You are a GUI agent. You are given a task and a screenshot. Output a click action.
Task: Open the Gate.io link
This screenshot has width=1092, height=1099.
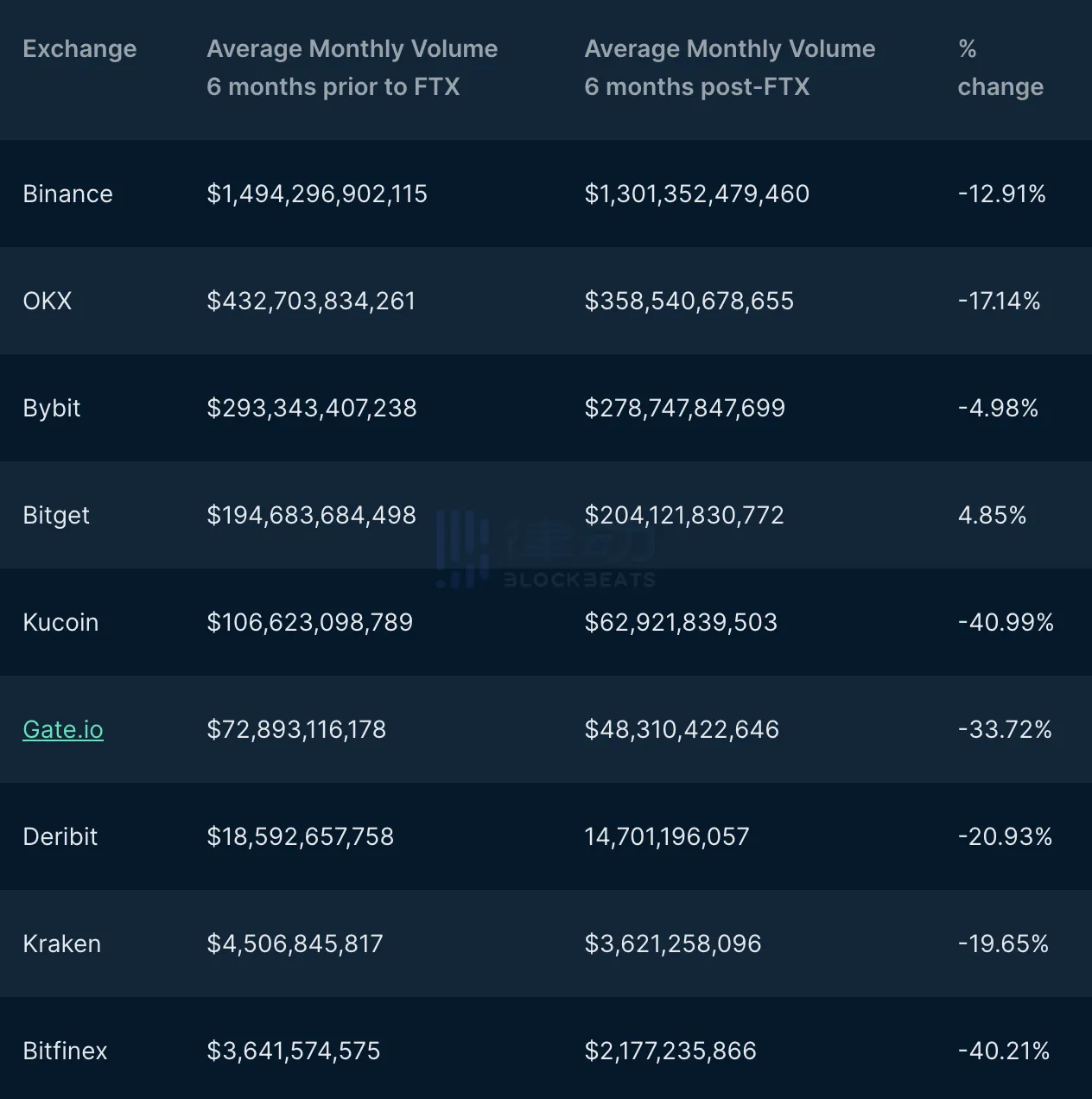point(63,729)
